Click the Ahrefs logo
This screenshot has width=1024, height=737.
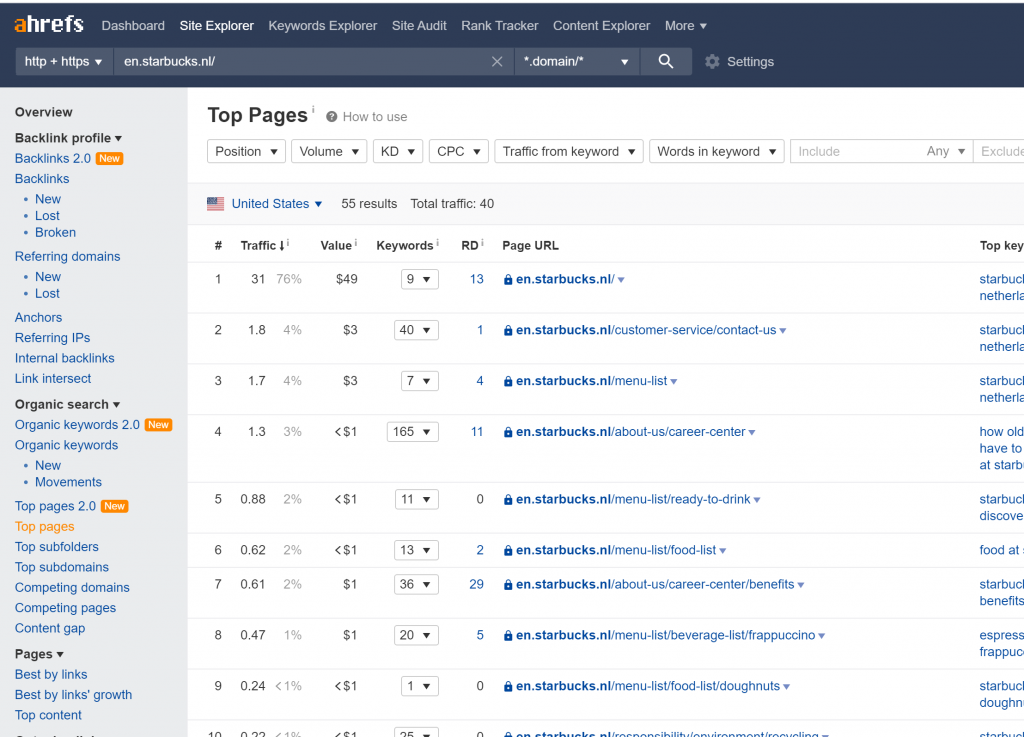pyautogui.click(x=49, y=25)
